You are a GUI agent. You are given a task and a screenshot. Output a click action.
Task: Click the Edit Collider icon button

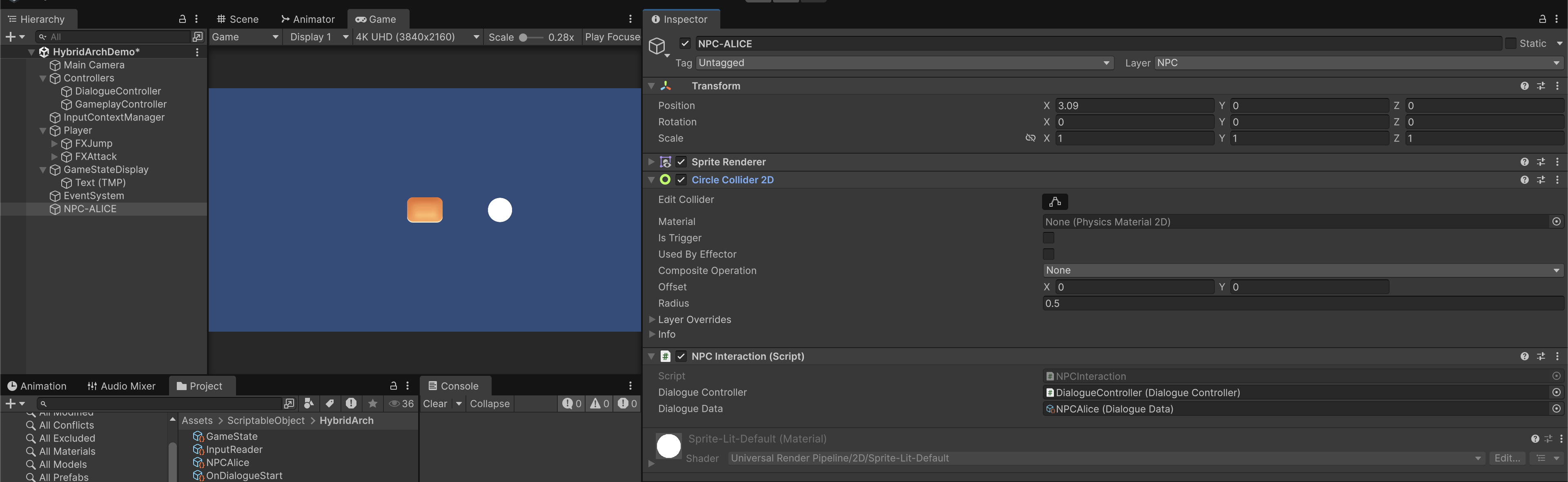(x=1055, y=201)
